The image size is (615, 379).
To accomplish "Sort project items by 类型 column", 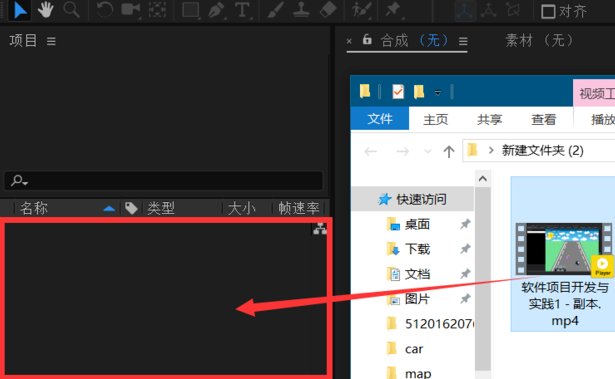I will [x=160, y=208].
